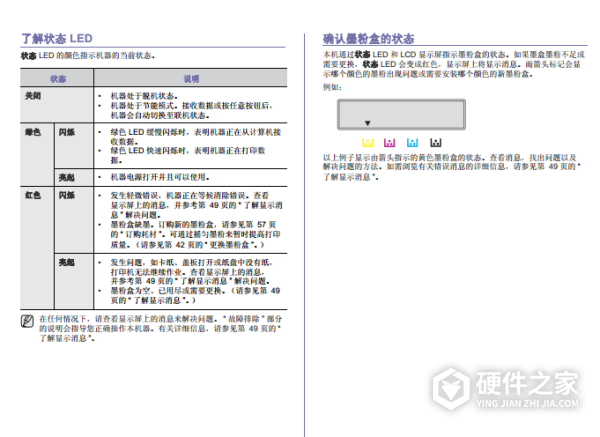Click the cyan toner cartridge icon
This screenshot has height=437, width=600.
point(412,143)
